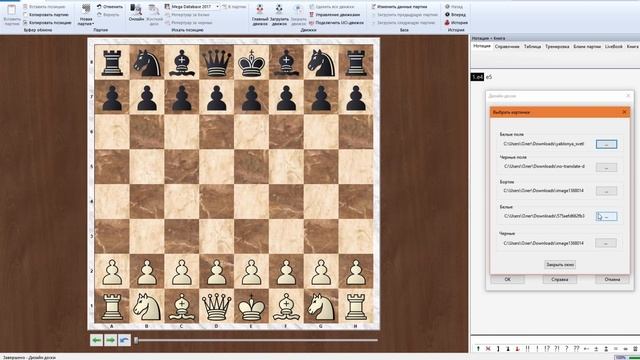Viewport: 640px width, 360px height.
Task: Click Изменить данные партии
Action: tap(399, 7)
